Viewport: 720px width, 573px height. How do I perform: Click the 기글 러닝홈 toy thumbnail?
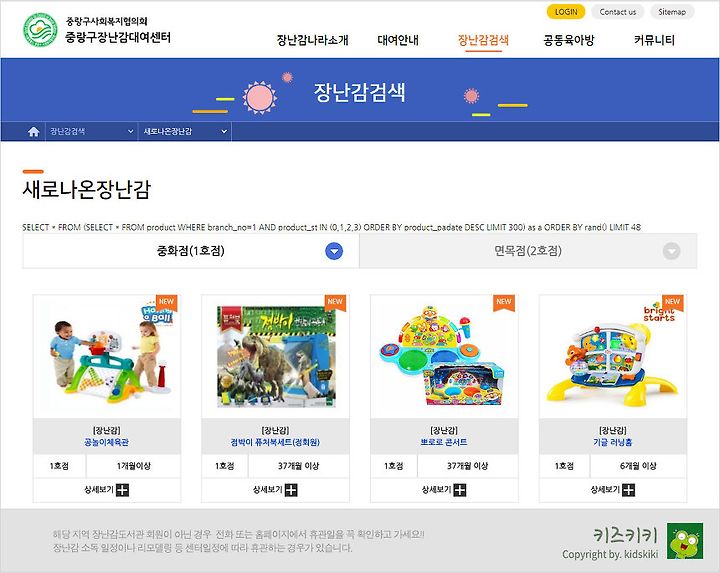613,357
